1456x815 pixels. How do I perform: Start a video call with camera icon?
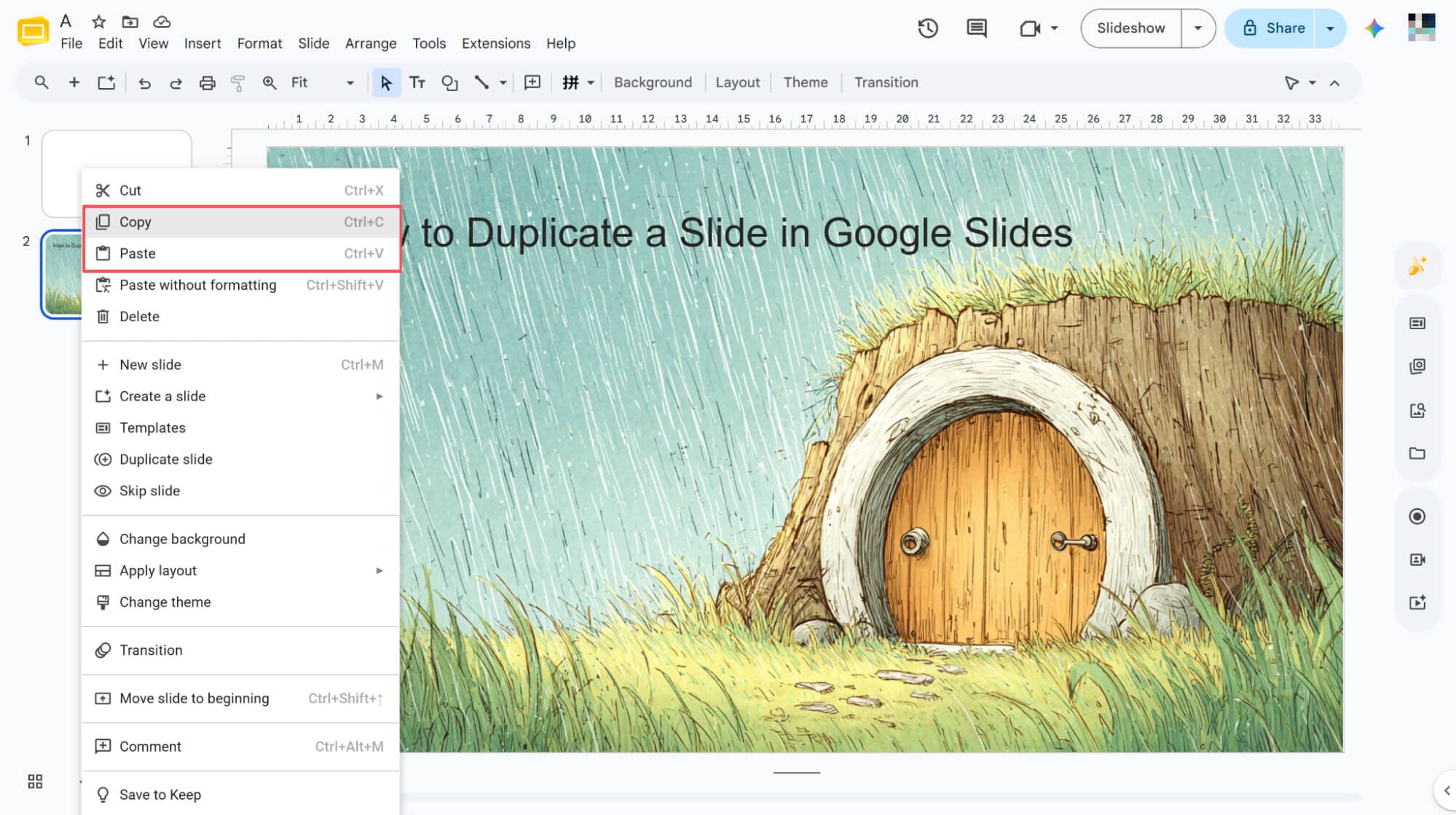(x=1030, y=28)
